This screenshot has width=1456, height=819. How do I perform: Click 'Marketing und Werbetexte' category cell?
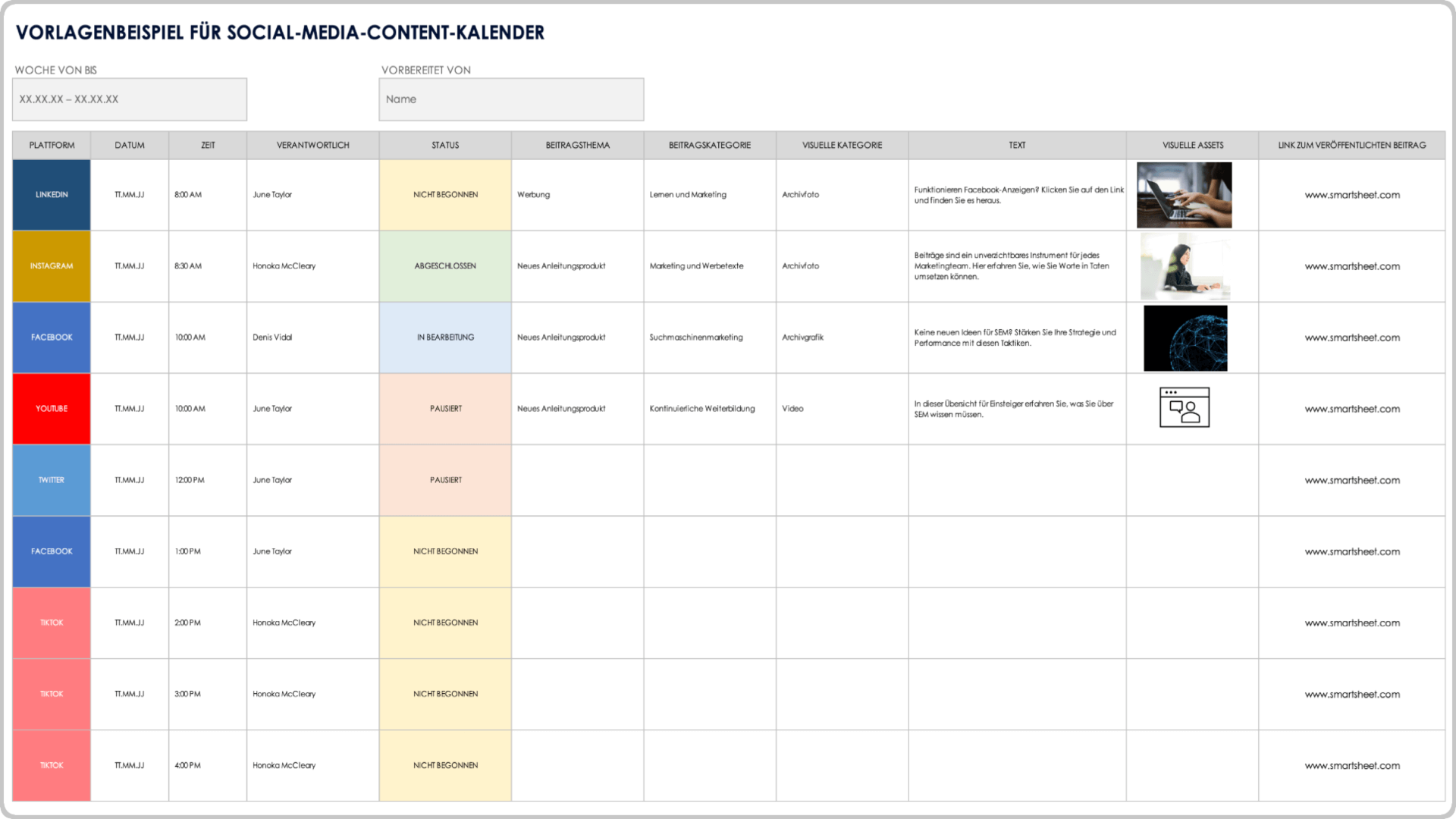coord(710,266)
